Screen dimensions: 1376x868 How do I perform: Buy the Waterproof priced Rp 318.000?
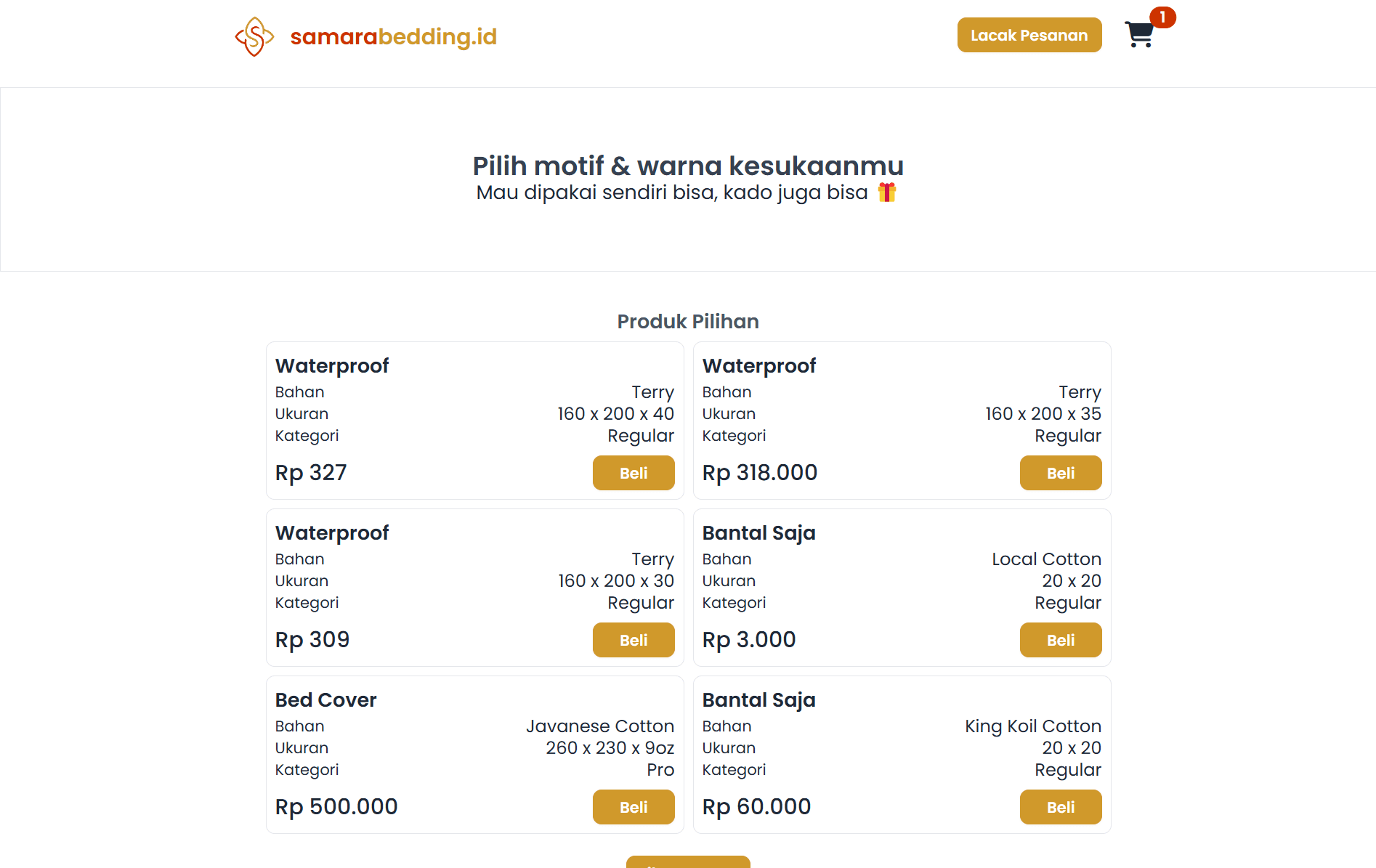tap(1061, 473)
